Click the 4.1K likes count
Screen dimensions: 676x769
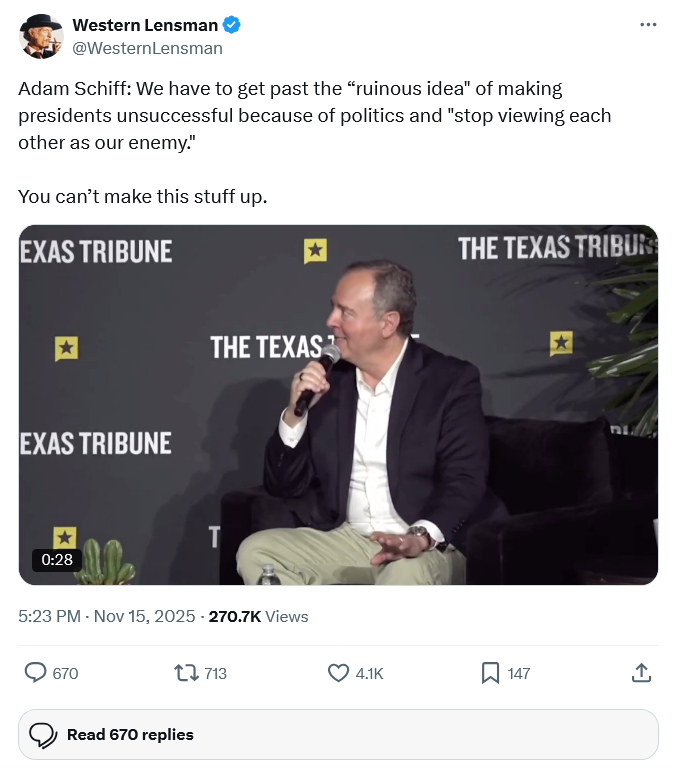(369, 674)
